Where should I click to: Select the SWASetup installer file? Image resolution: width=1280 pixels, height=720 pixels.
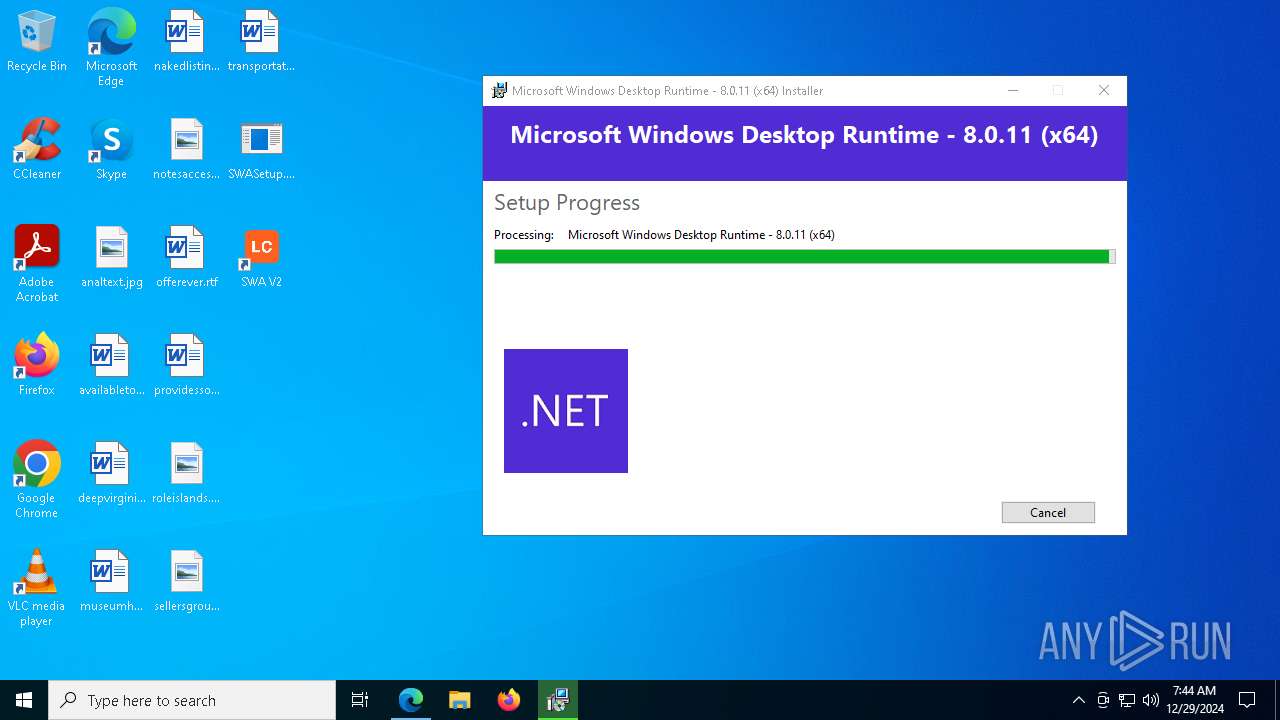point(261,150)
